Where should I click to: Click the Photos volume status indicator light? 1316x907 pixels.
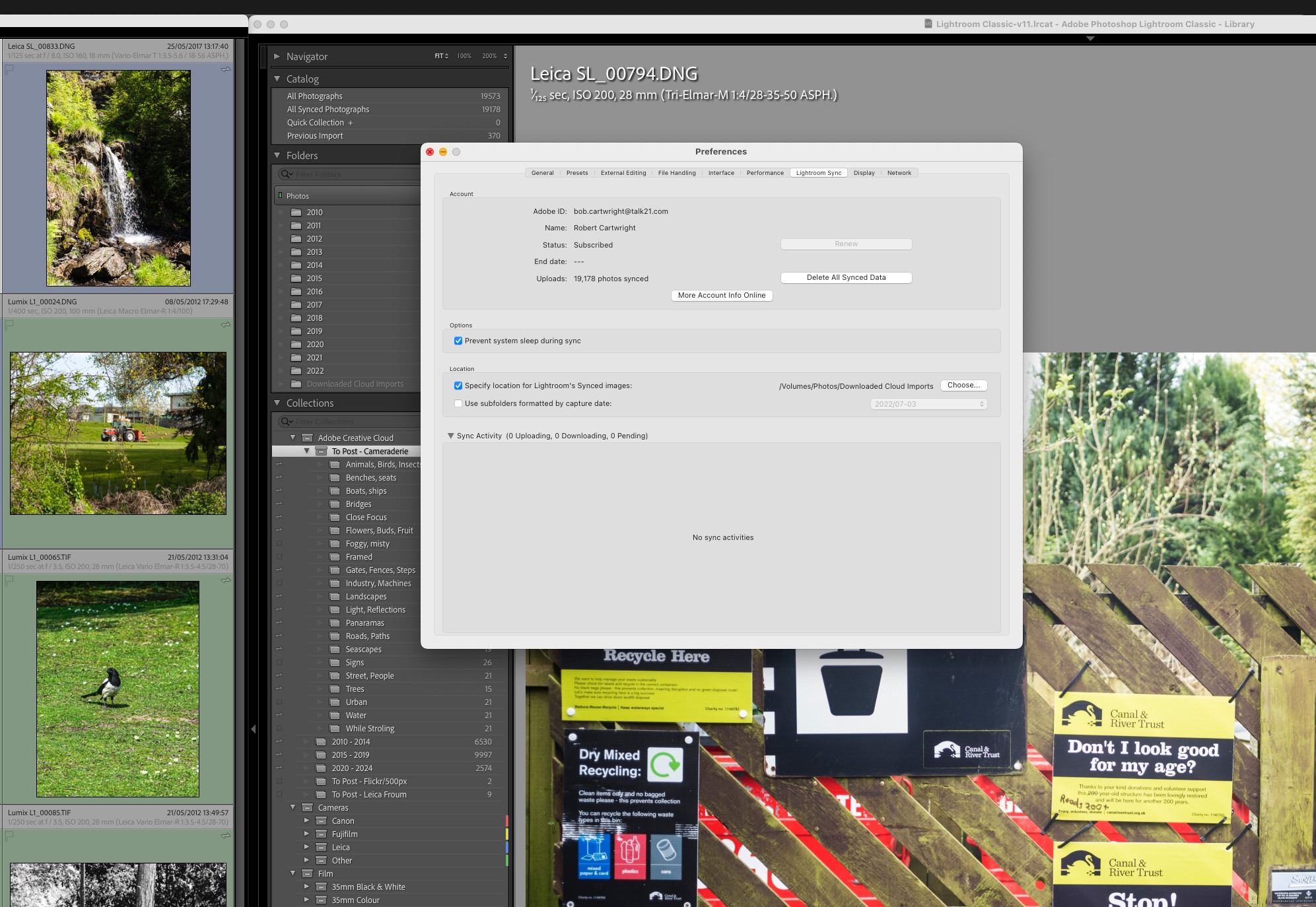[280, 195]
